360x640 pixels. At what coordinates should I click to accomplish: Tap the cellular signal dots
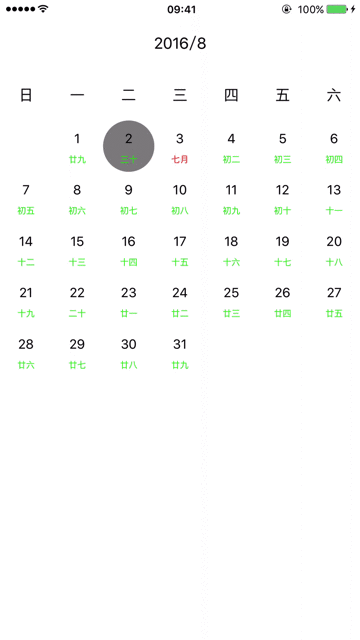click(20, 9)
